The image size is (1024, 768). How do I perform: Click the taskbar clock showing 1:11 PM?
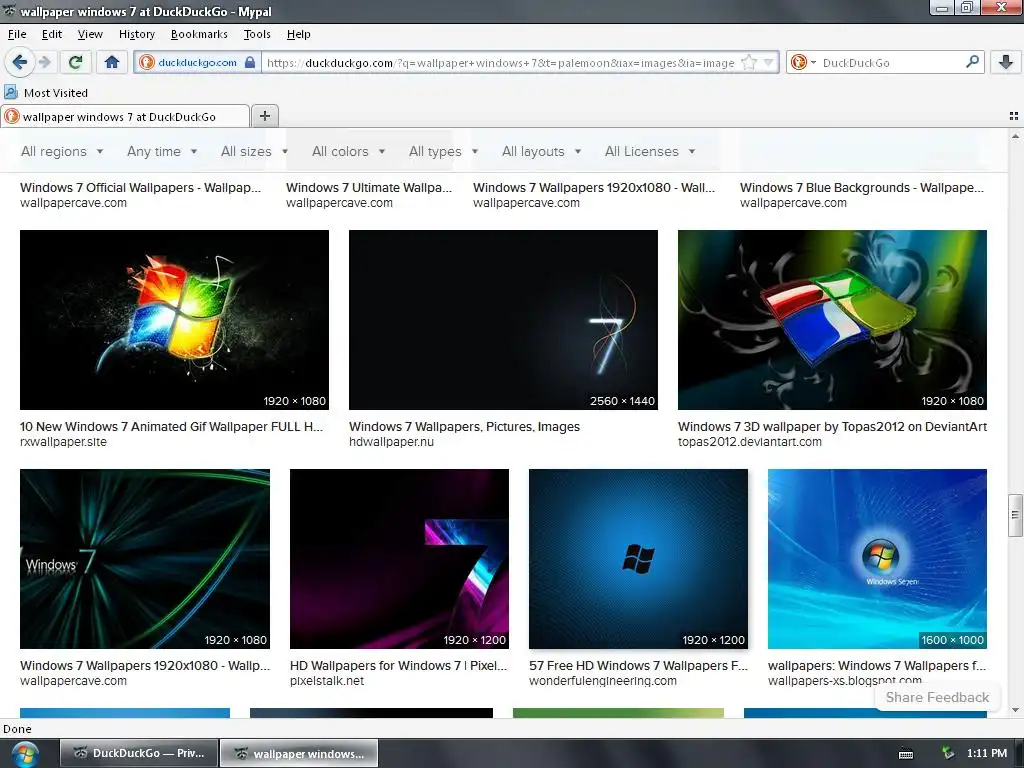point(987,753)
